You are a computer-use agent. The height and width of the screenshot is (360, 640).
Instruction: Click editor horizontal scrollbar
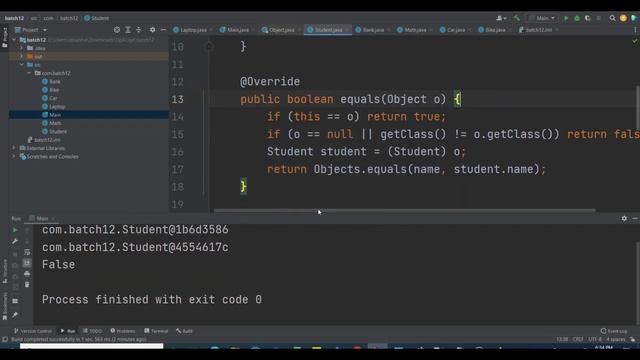(404, 211)
